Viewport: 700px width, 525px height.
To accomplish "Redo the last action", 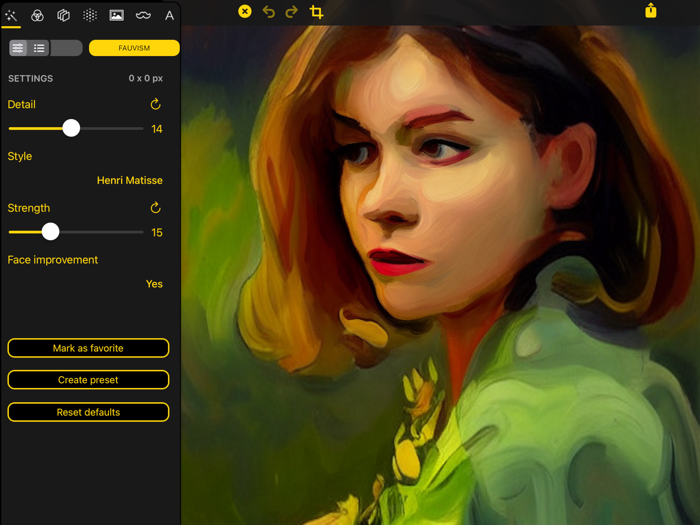I will click(x=292, y=12).
